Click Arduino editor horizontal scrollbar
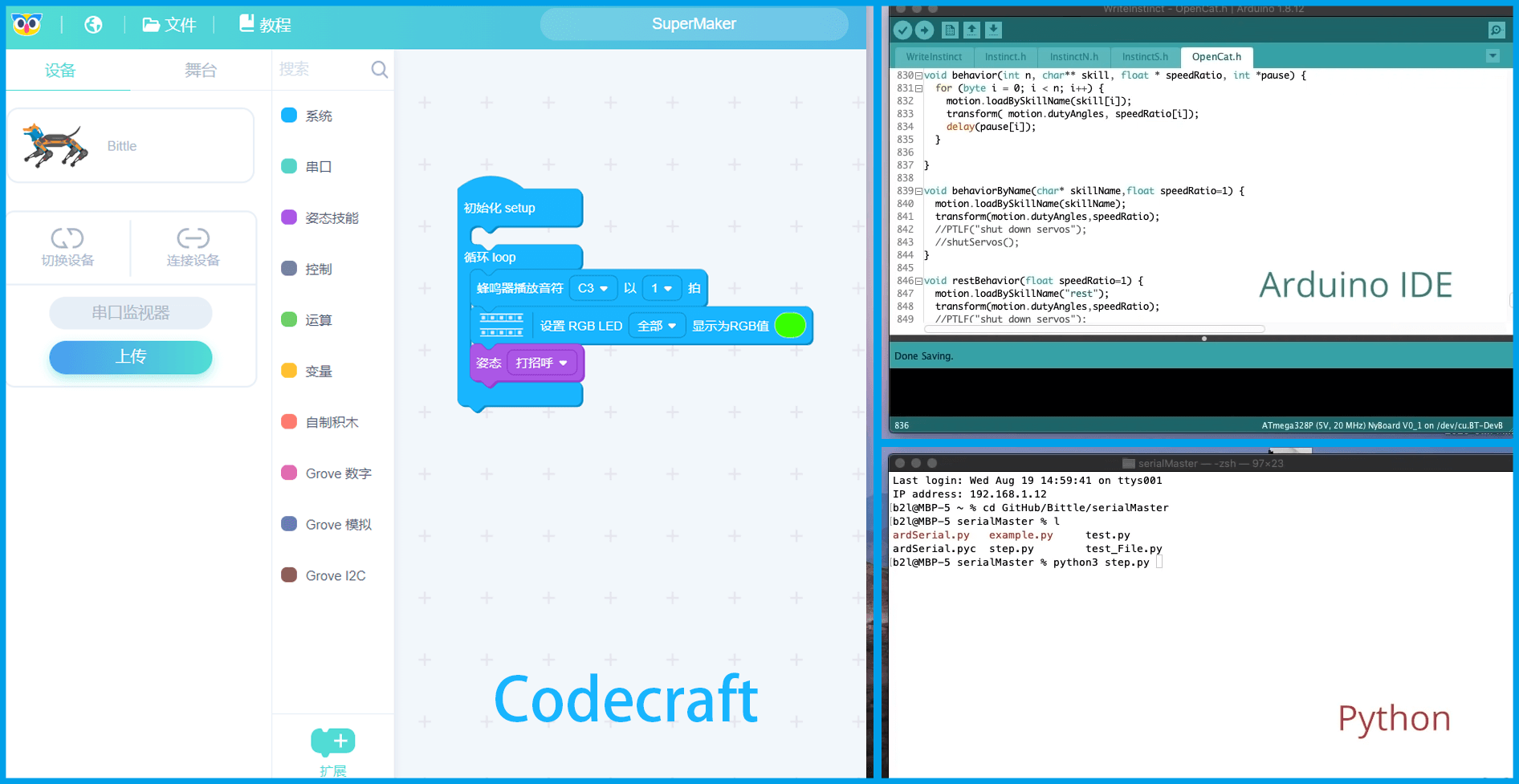 pyautogui.click(x=1094, y=329)
